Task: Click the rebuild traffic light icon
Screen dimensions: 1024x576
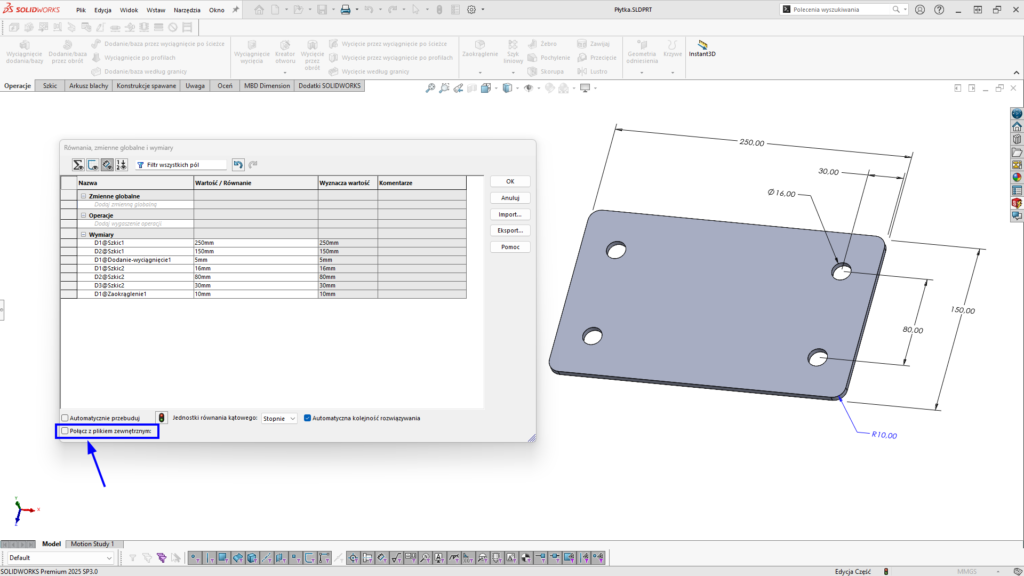Action: tap(159, 418)
